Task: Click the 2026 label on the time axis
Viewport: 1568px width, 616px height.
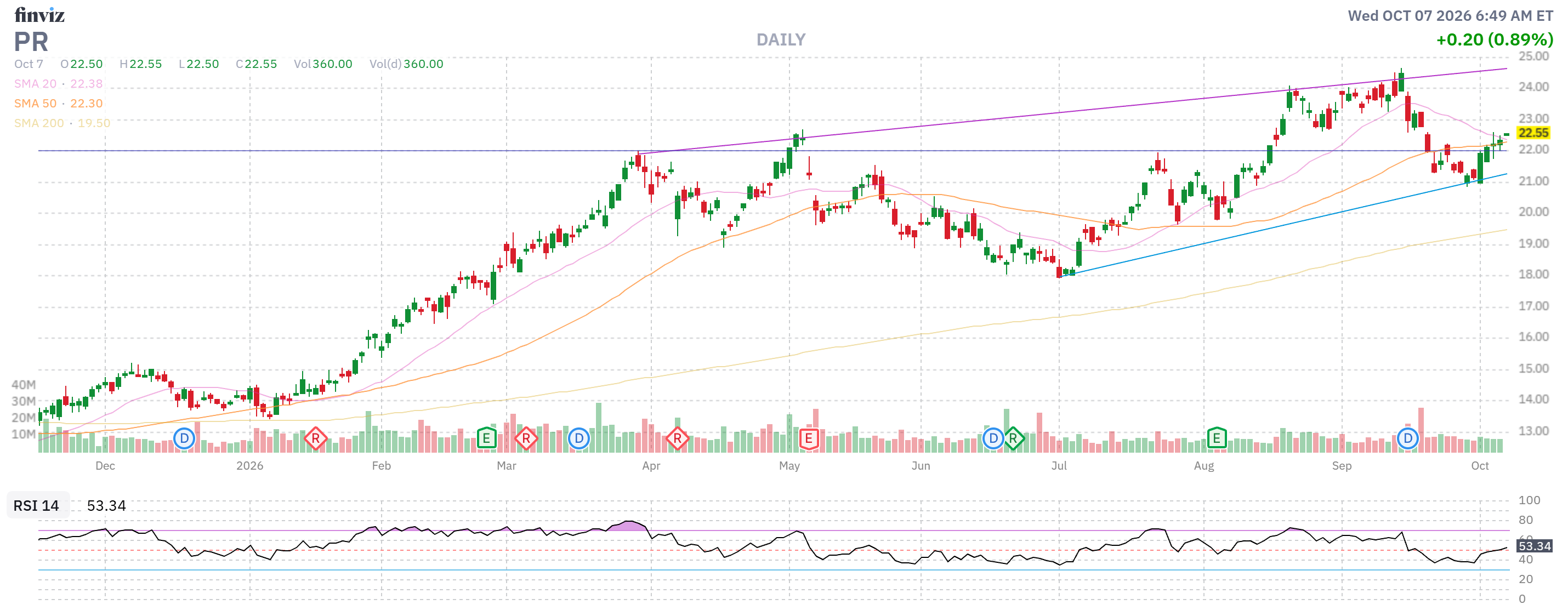Action: (249, 466)
